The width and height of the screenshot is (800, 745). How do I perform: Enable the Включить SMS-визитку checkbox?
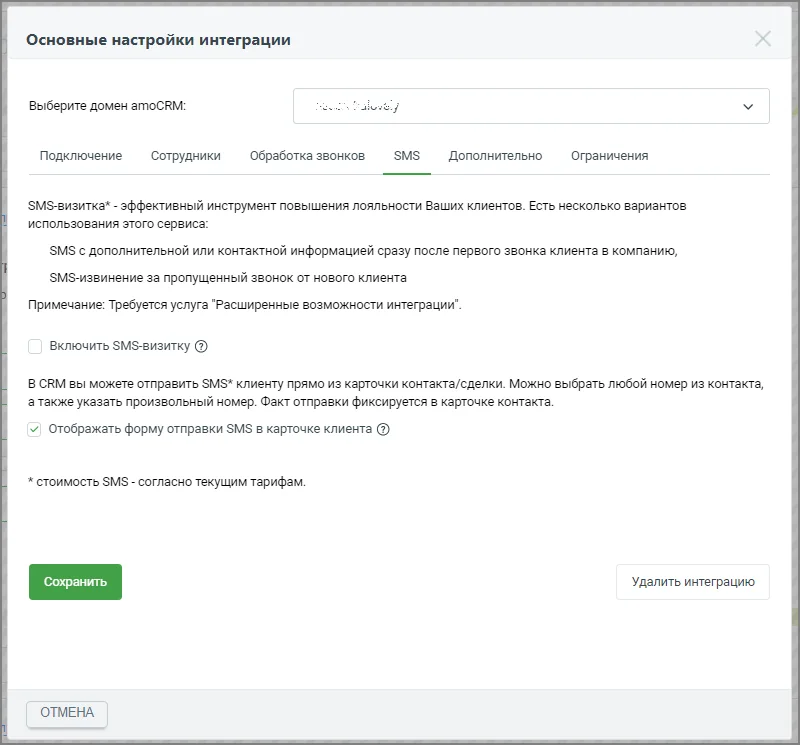35,346
